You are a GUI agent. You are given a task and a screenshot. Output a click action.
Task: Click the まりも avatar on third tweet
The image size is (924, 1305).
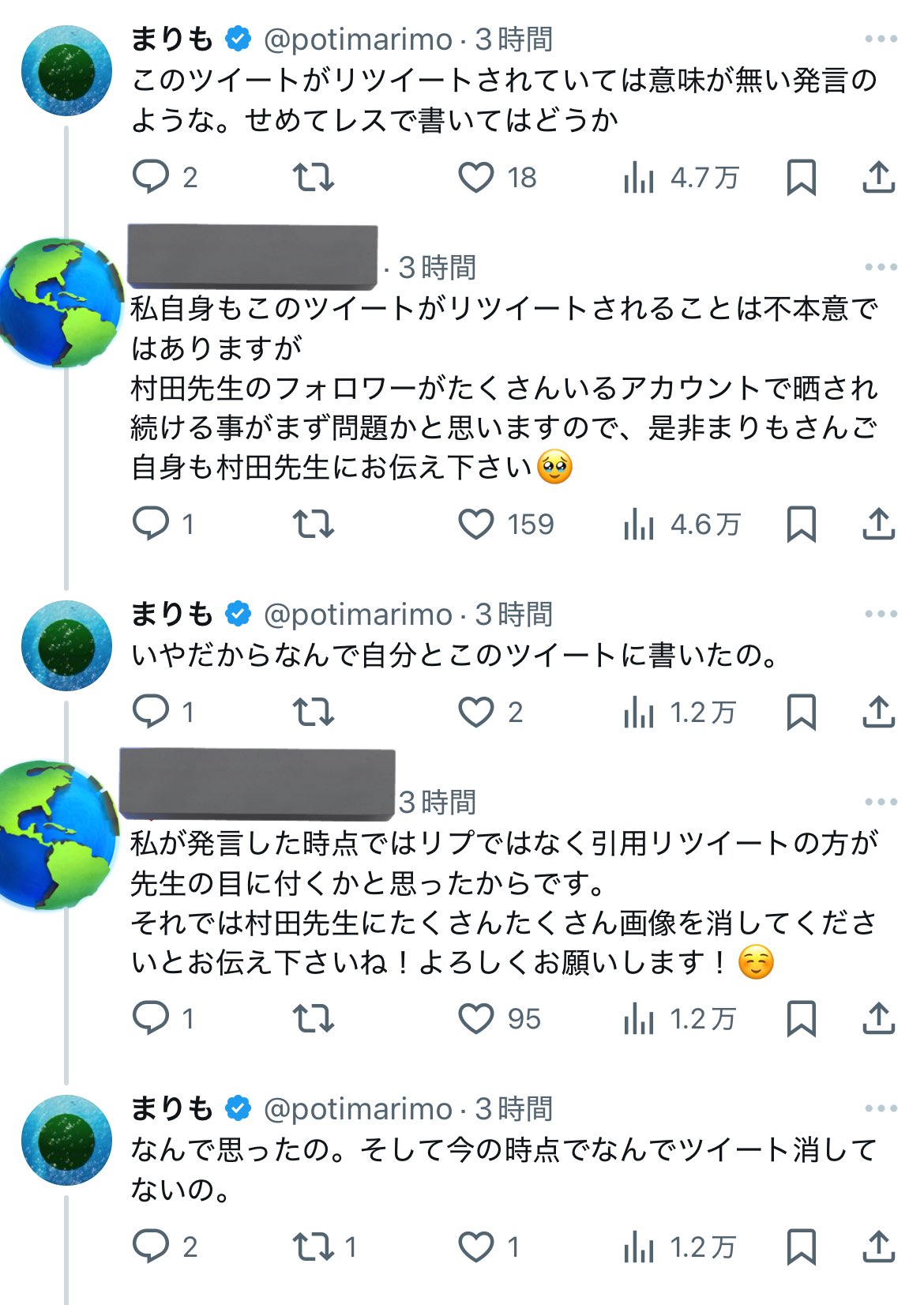pos(66,645)
